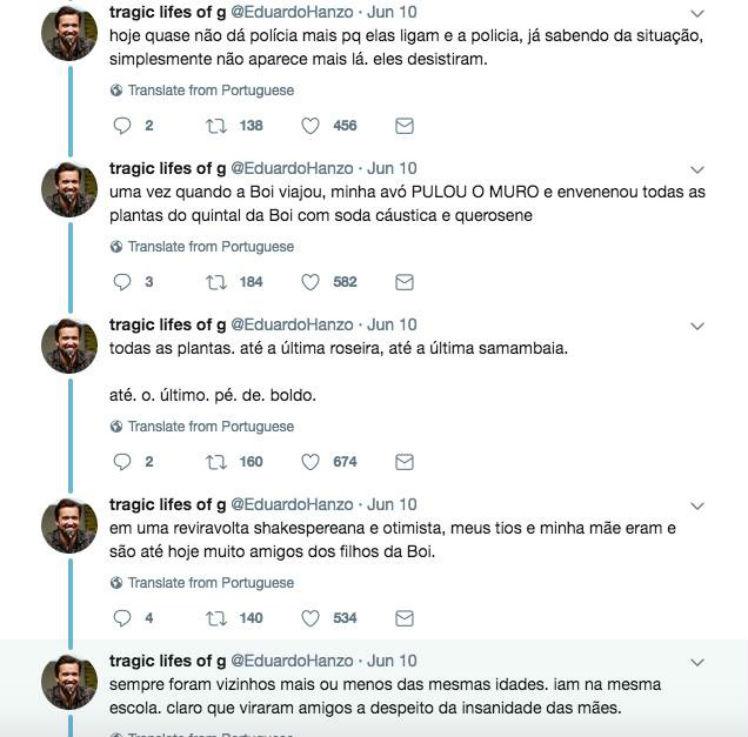Send the 'PULOU O MURO' tweet by message
748x737 pixels.
click(405, 282)
